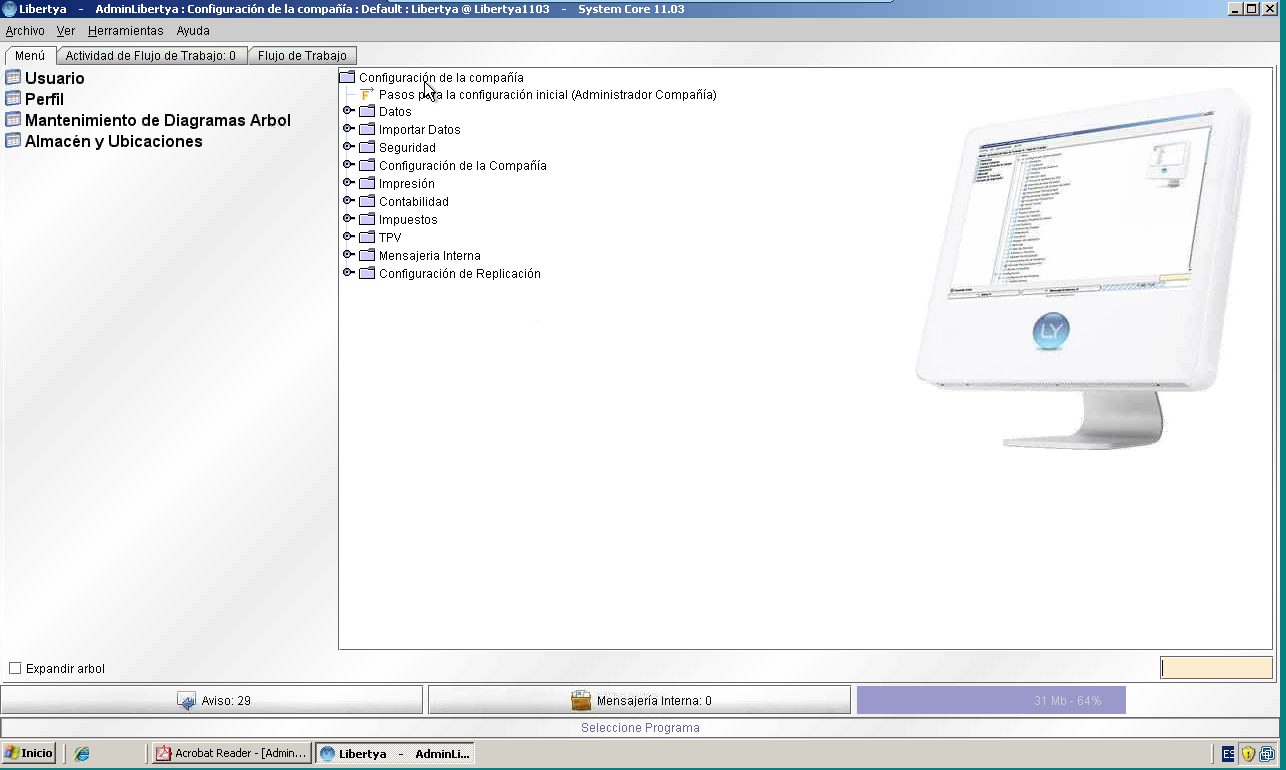Select the Importar Datos tree label

(x=420, y=130)
